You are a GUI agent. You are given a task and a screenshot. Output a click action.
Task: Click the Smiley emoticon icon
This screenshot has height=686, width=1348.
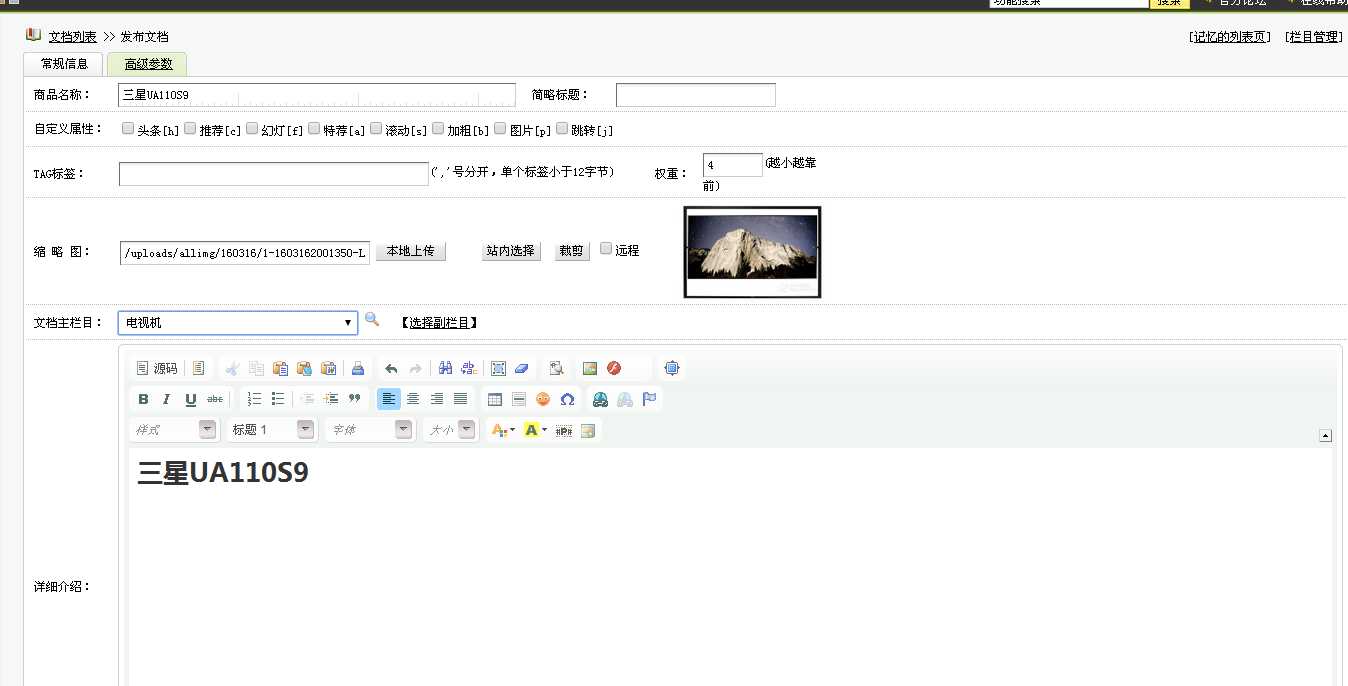pyautogui.click(x=543, y=399)
